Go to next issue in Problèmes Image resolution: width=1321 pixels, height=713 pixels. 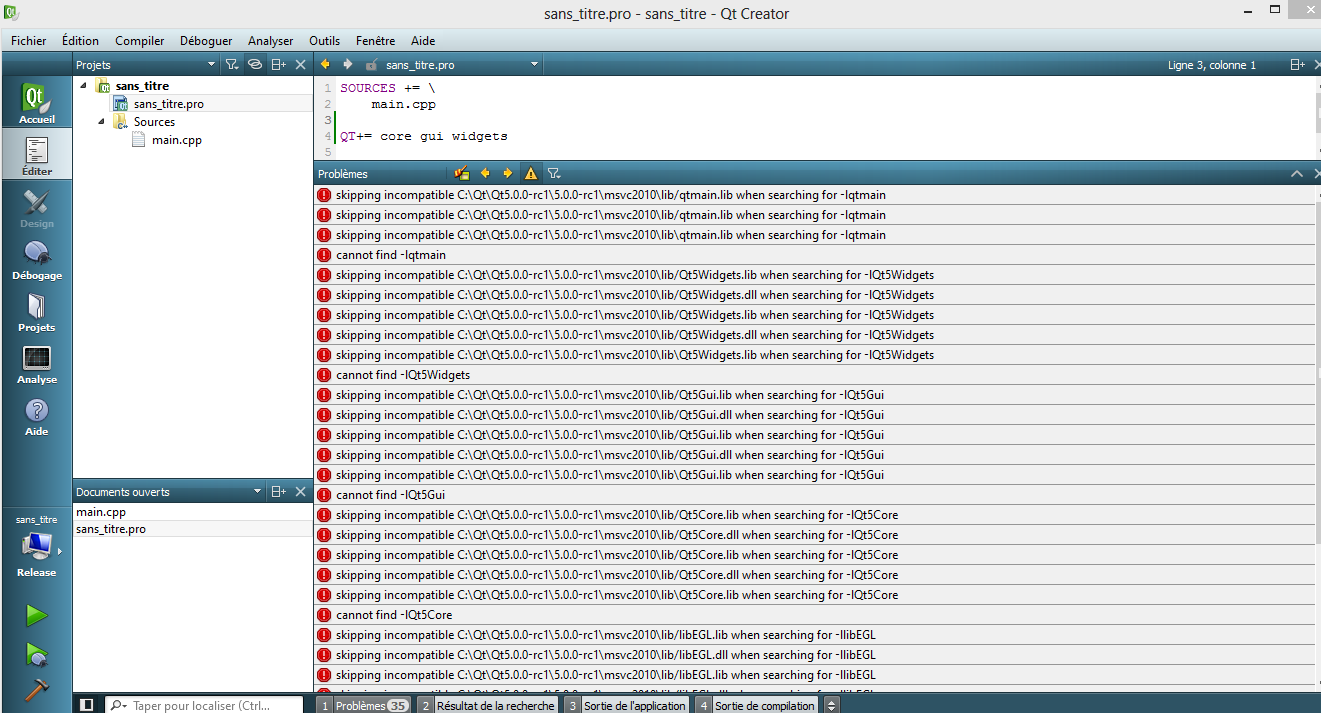pos(507,173)
